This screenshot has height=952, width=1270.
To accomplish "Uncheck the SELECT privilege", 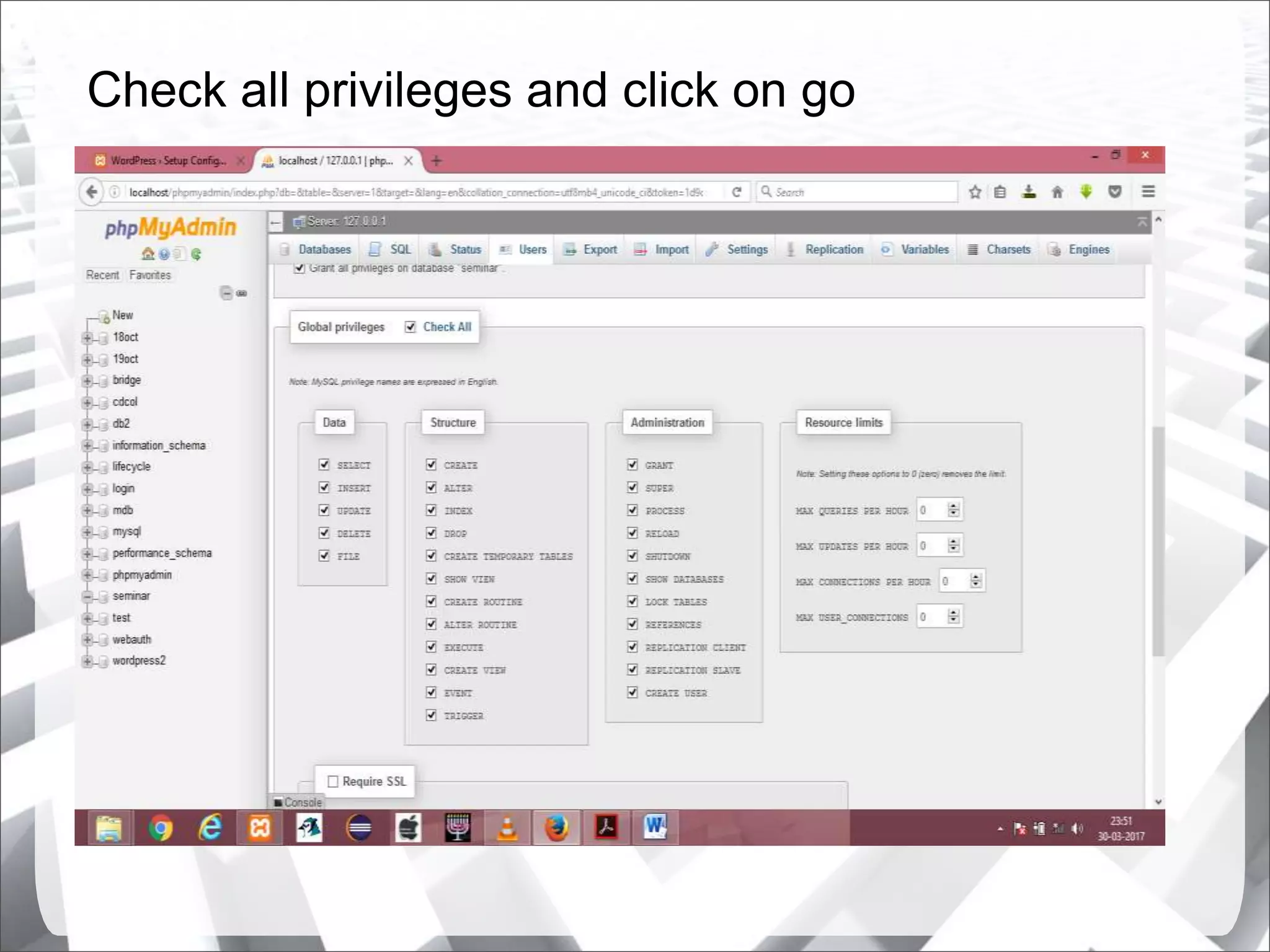I will pyautogui.click(x=324, y=464).
